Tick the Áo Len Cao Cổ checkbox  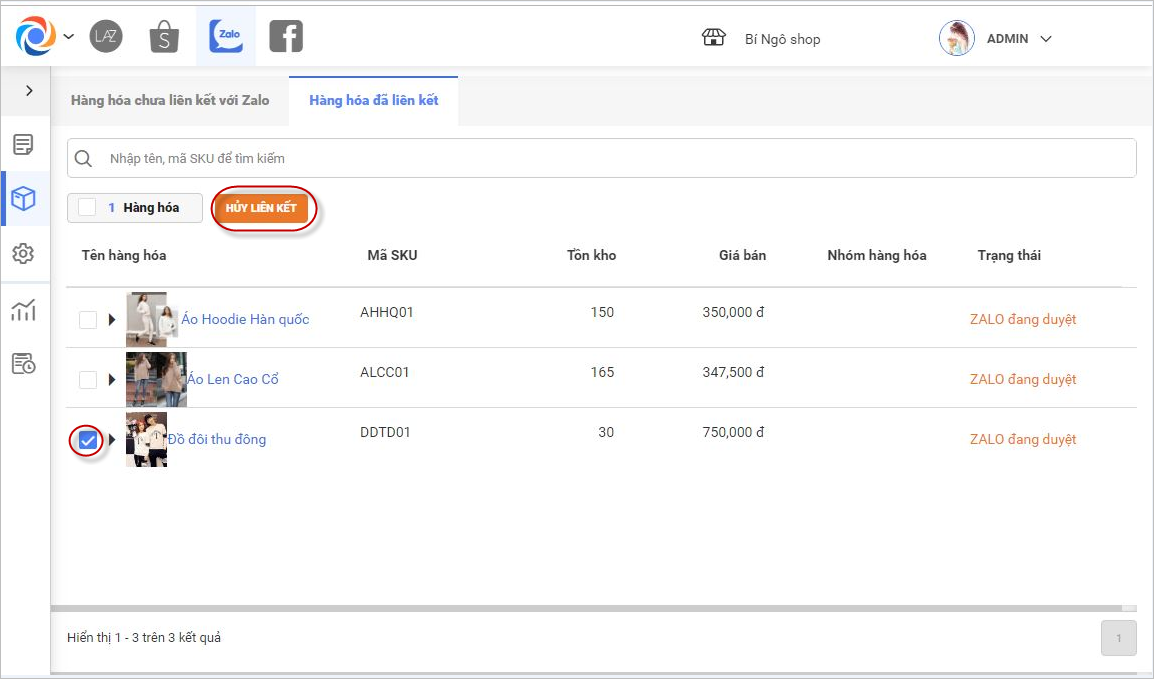(88, 380)
